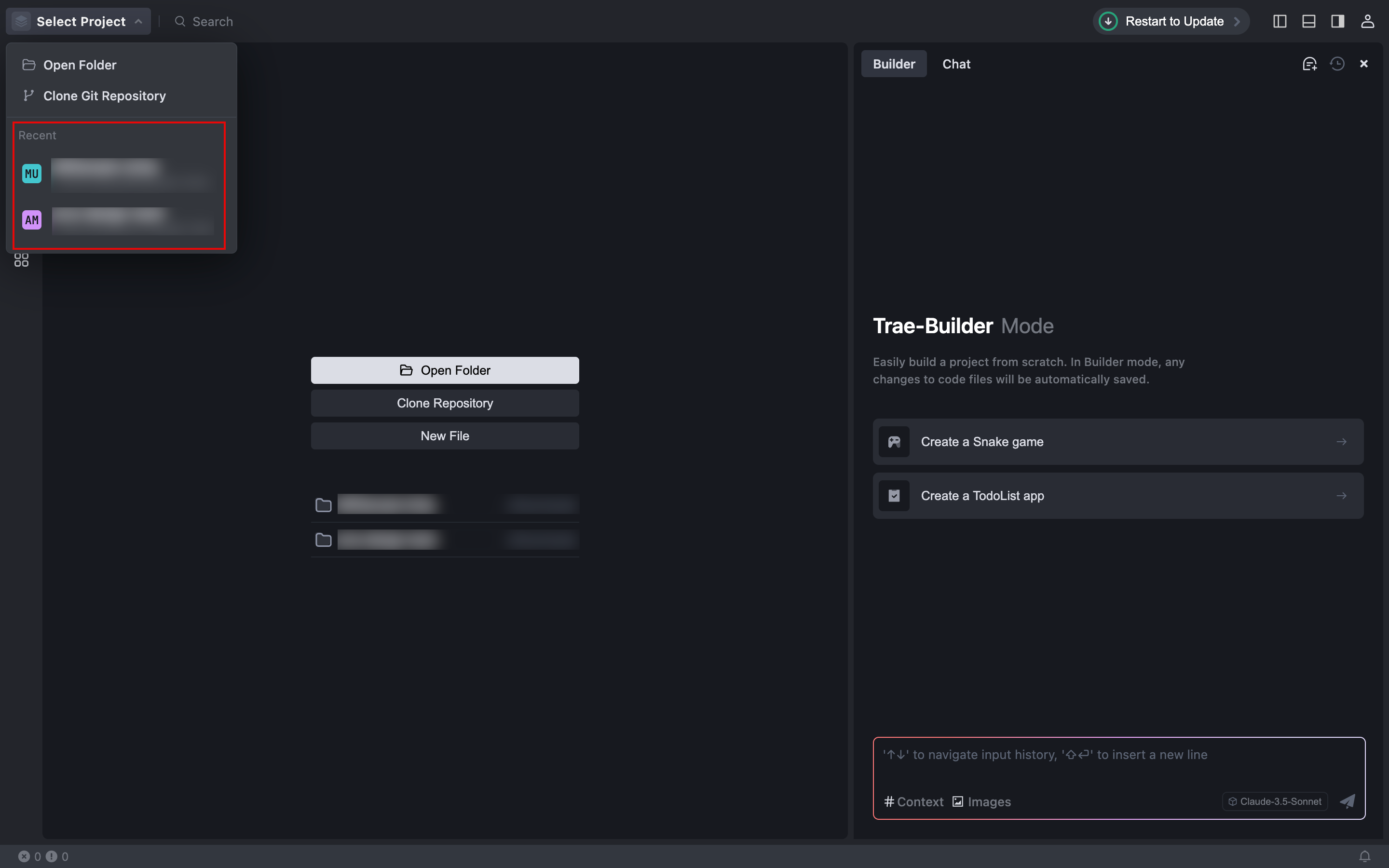Click the send message paper-plane icon
The height and width of the screenshot is (868, 1389).
[1347, 801]
